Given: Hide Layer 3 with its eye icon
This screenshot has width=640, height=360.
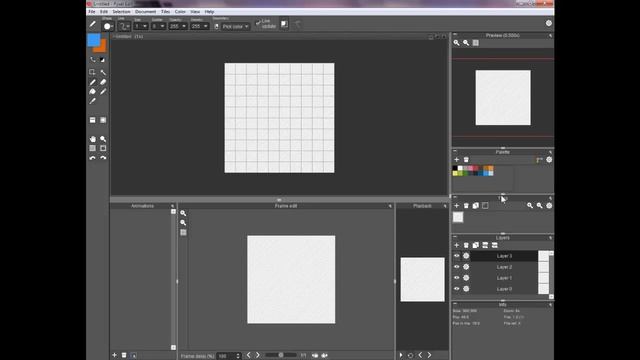Looking at the screenshot, I should (457, 256).
